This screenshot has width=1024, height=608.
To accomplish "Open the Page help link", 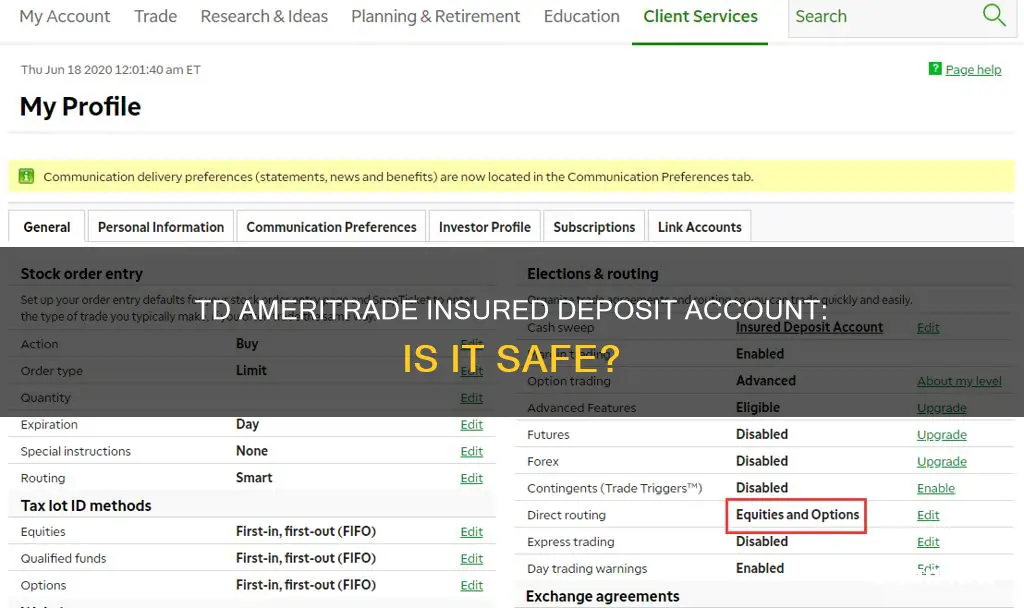I will pos(973,69).
